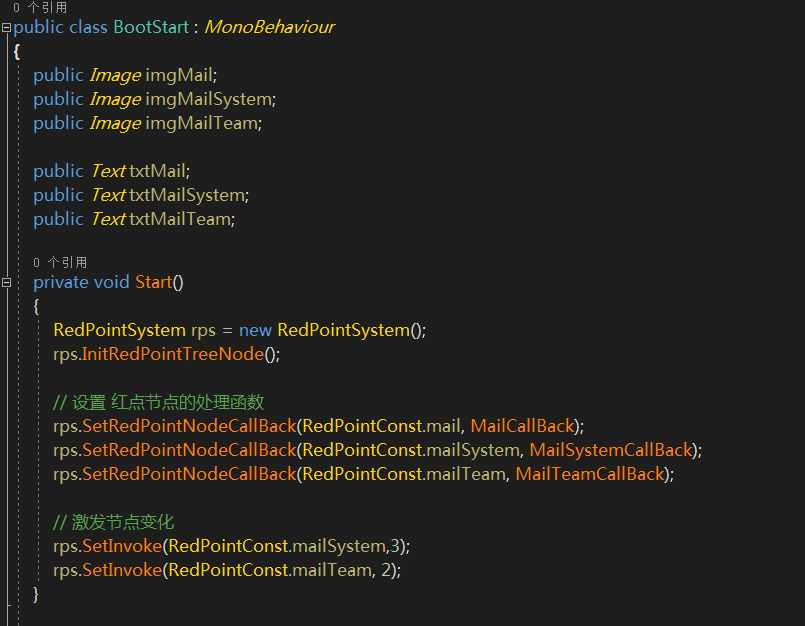Click the Text type on the txtMailTeam line
The image size is (805, 626).
coord(108,219)
